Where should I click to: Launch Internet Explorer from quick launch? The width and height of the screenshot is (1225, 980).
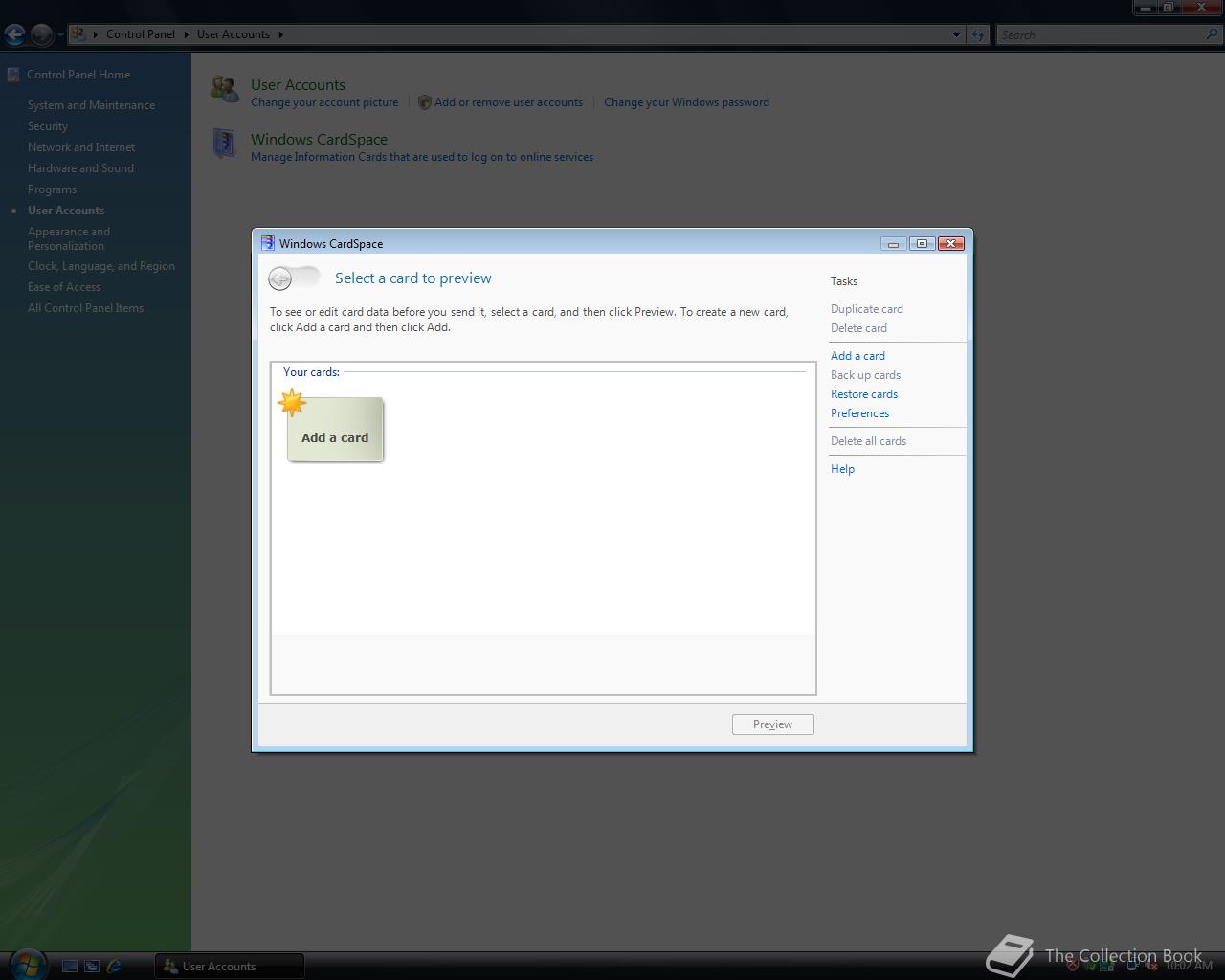pyautogui.click(x=114, y=967)
